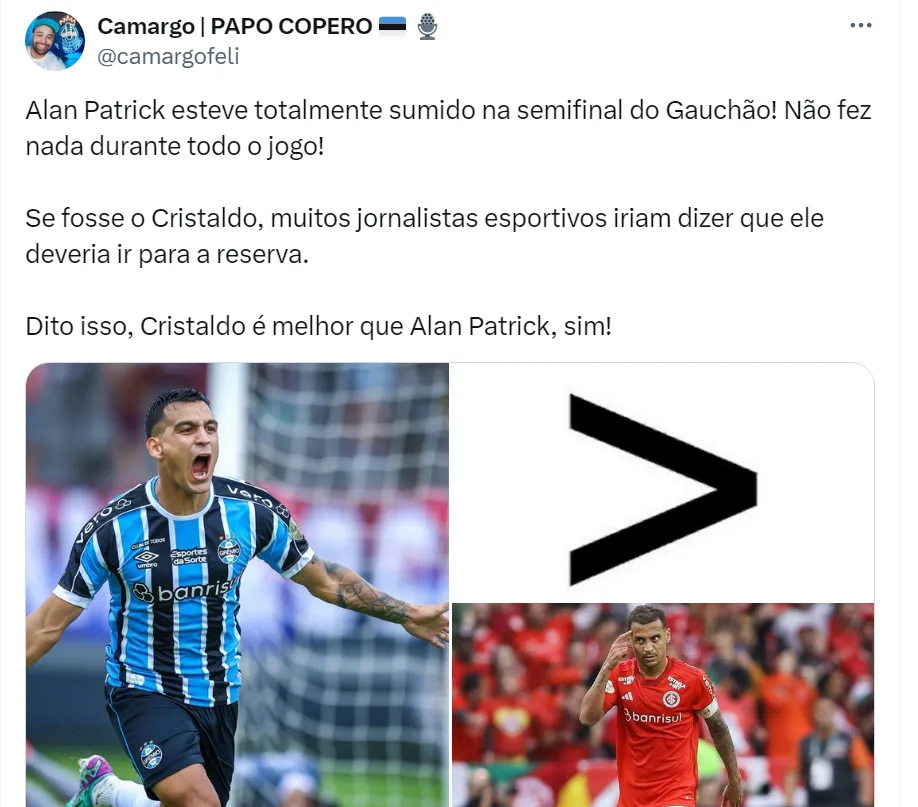The height and width of the screenshot is (807, 918).
Task: Open the tweet's three-dot more options menu
Action: (861, 25)
